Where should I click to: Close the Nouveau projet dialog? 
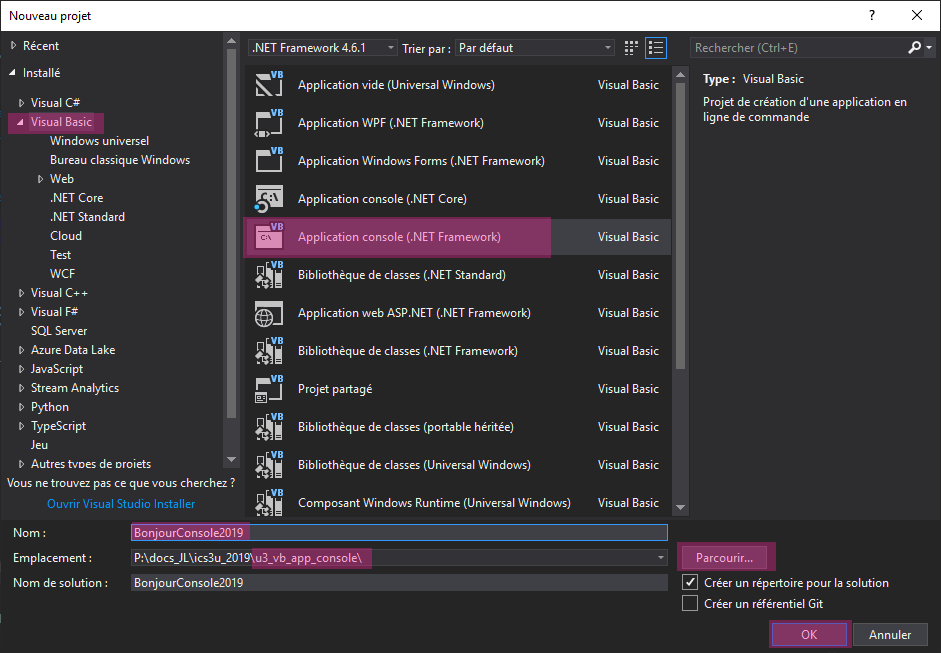917,16
